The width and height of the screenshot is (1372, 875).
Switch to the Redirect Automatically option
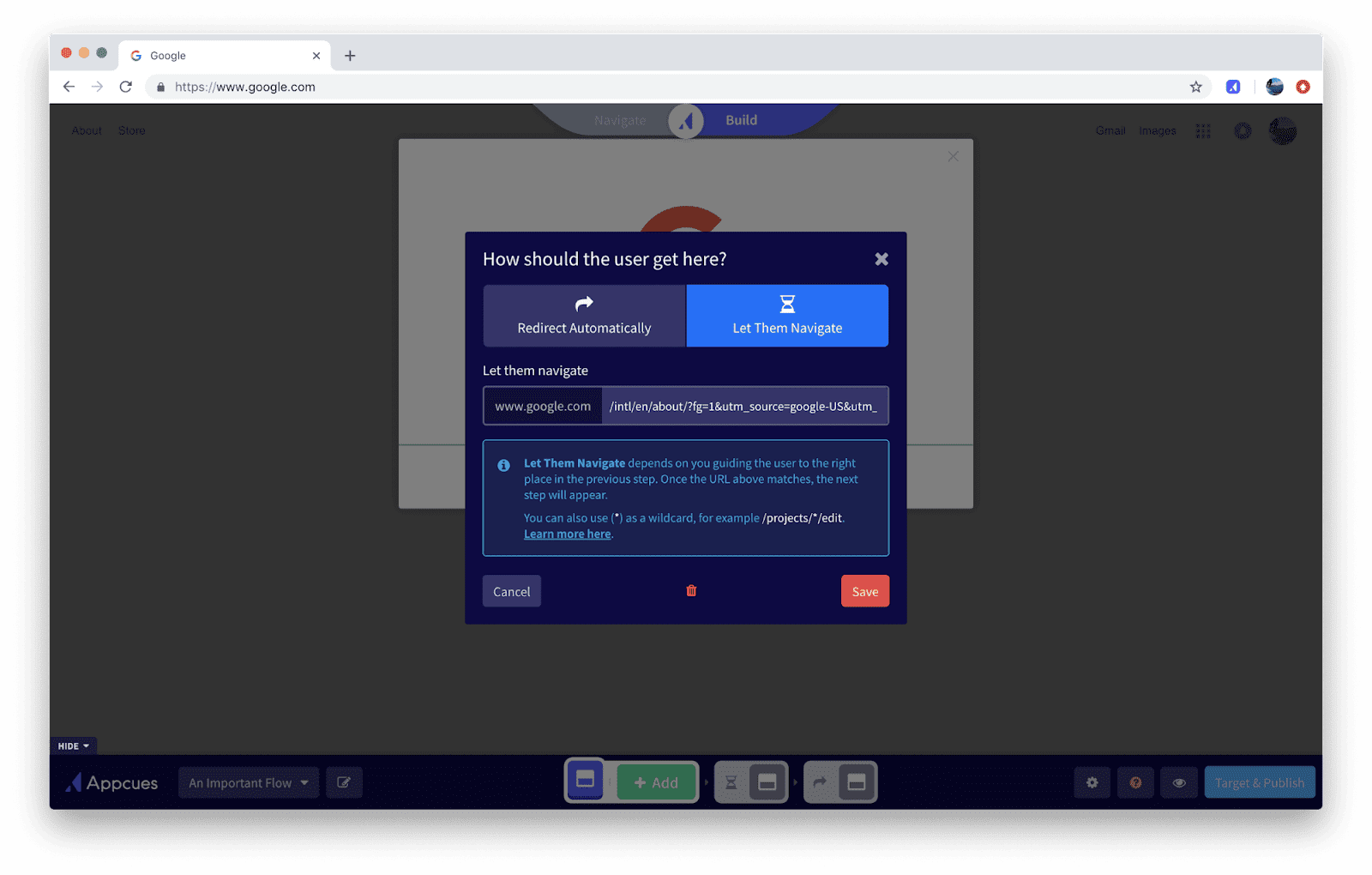584,316
